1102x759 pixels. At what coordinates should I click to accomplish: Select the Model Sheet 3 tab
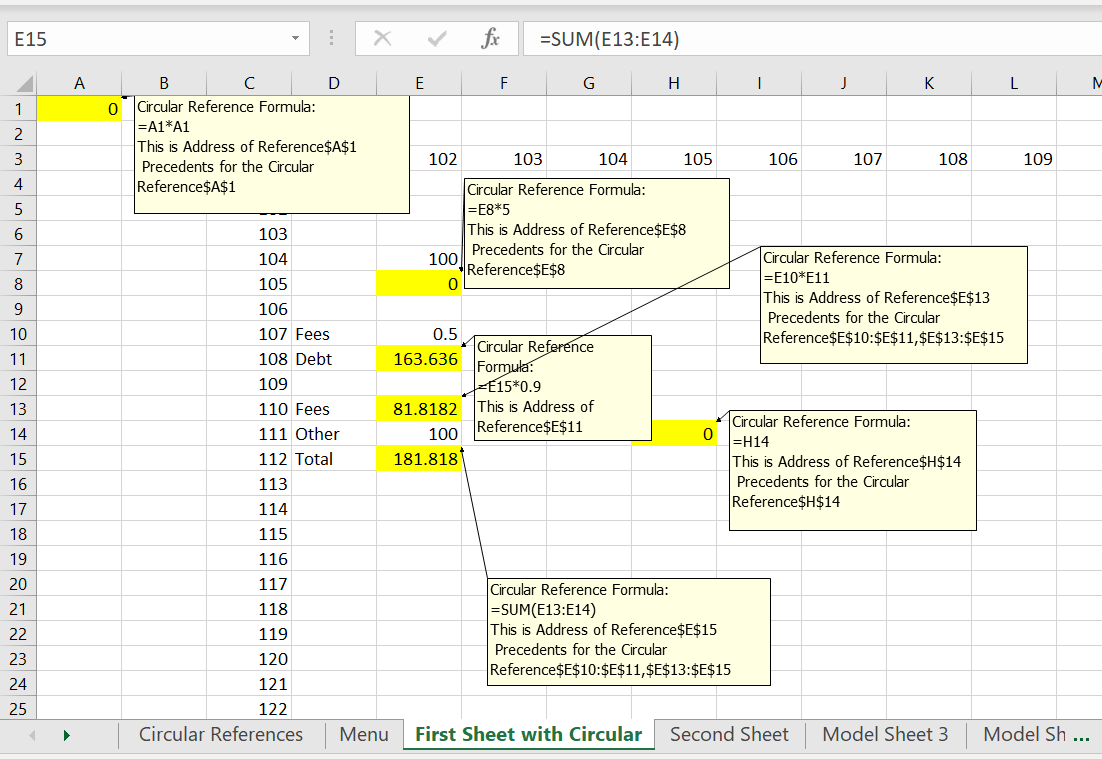click(884, 734)
